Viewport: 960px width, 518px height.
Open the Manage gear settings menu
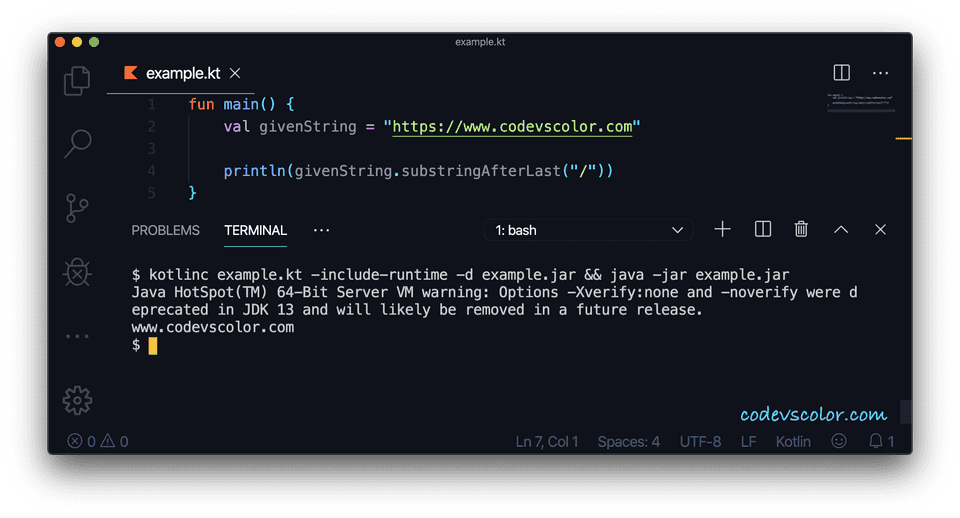(x=77, y=400)
